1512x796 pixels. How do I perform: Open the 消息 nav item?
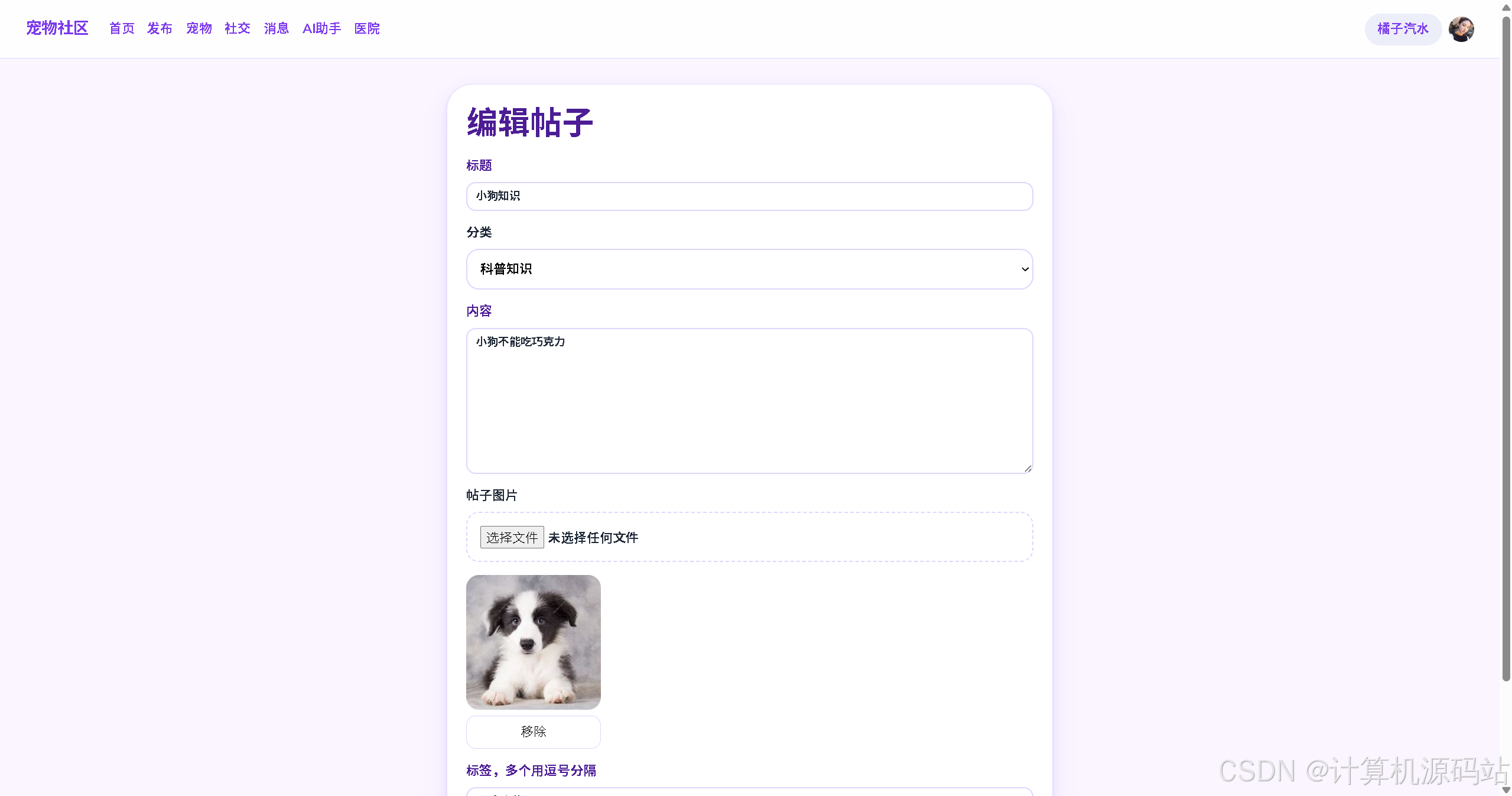(x=277, y=28)
